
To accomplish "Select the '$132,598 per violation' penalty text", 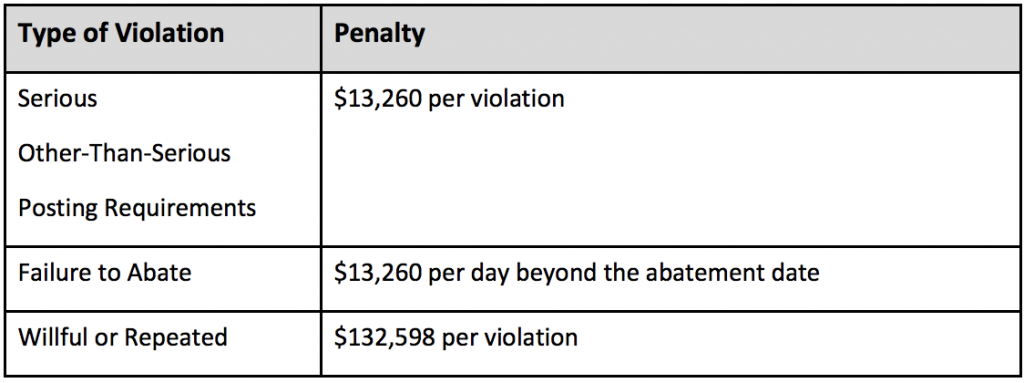I will pyautogui.click(x=456, y=338).
